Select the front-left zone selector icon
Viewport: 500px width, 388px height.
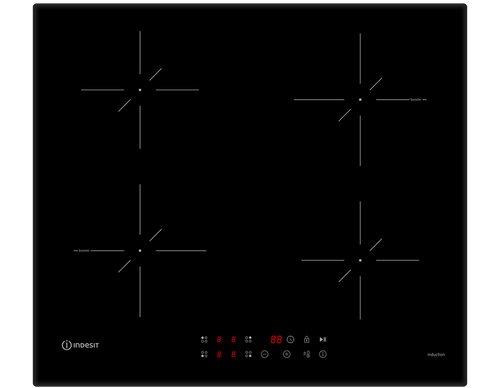click(204, 354)
